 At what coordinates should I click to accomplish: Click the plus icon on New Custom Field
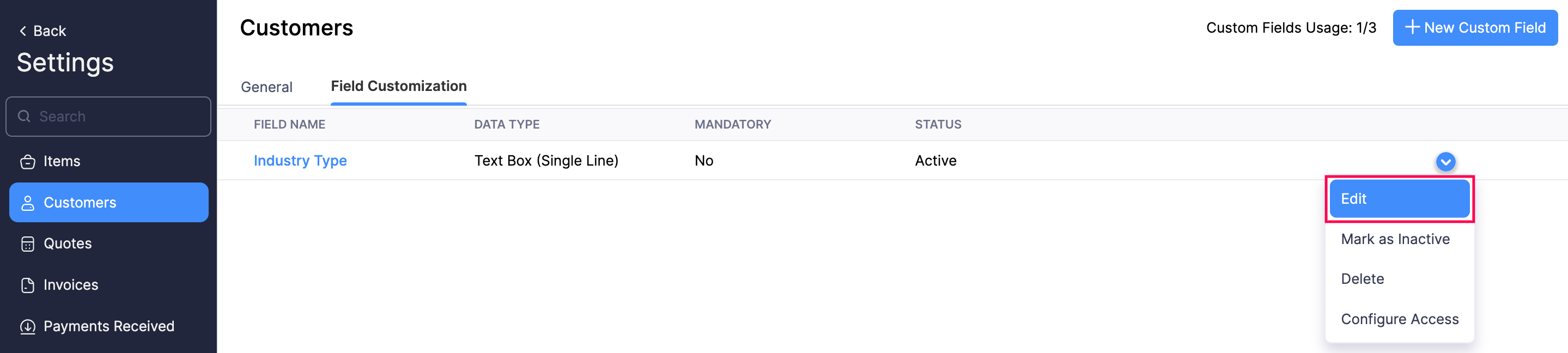1412,27
